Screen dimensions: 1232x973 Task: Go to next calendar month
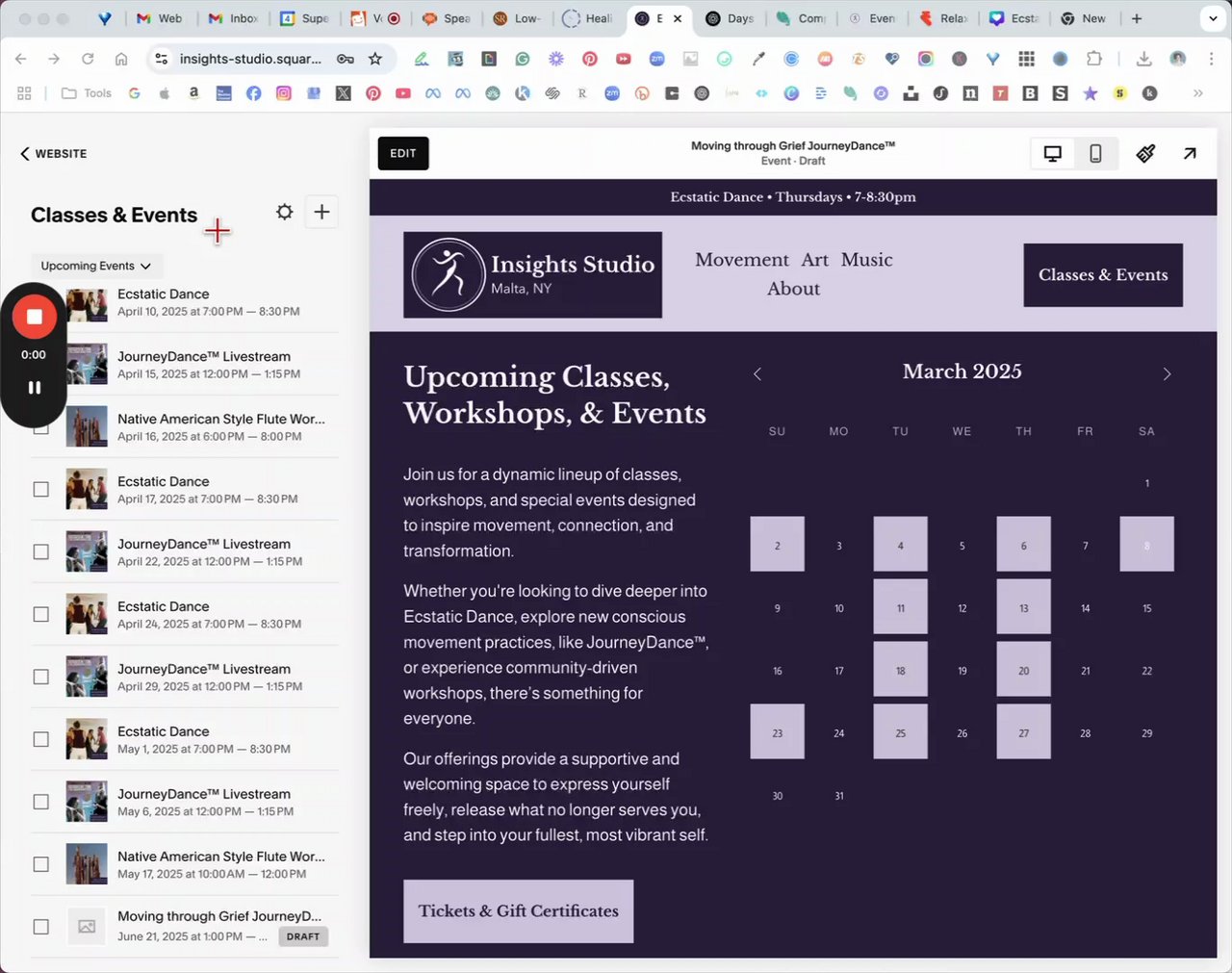[x=1167, y=374]
